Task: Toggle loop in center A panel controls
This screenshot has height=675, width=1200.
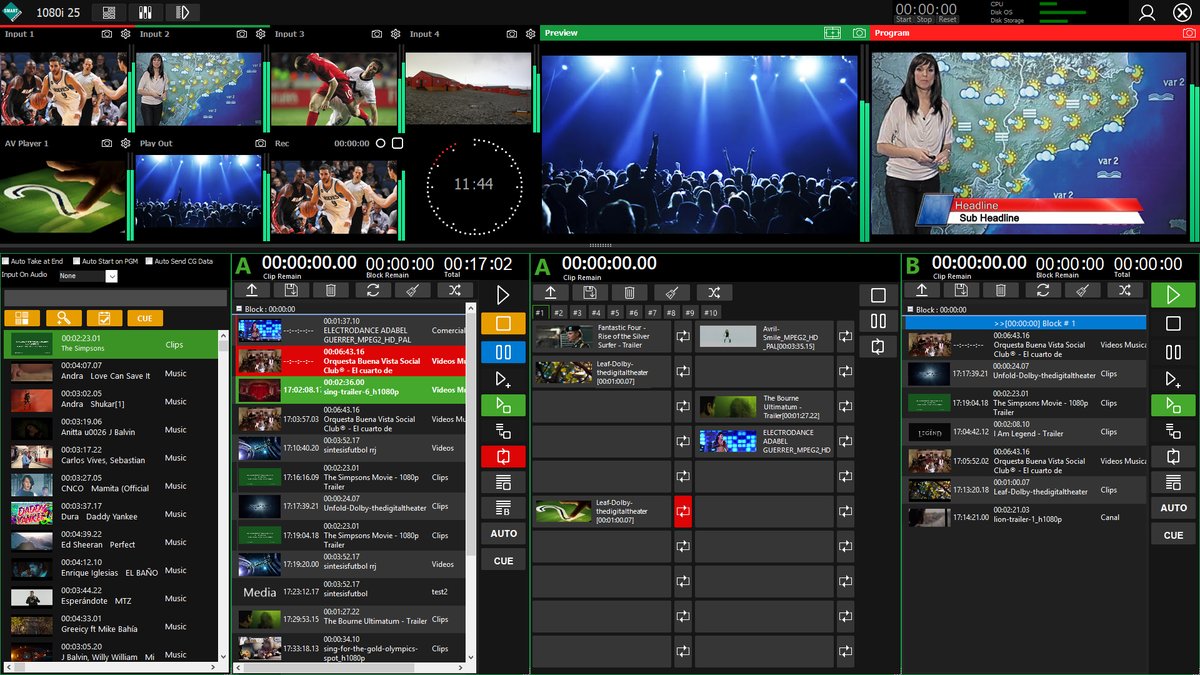Action: 878,347
